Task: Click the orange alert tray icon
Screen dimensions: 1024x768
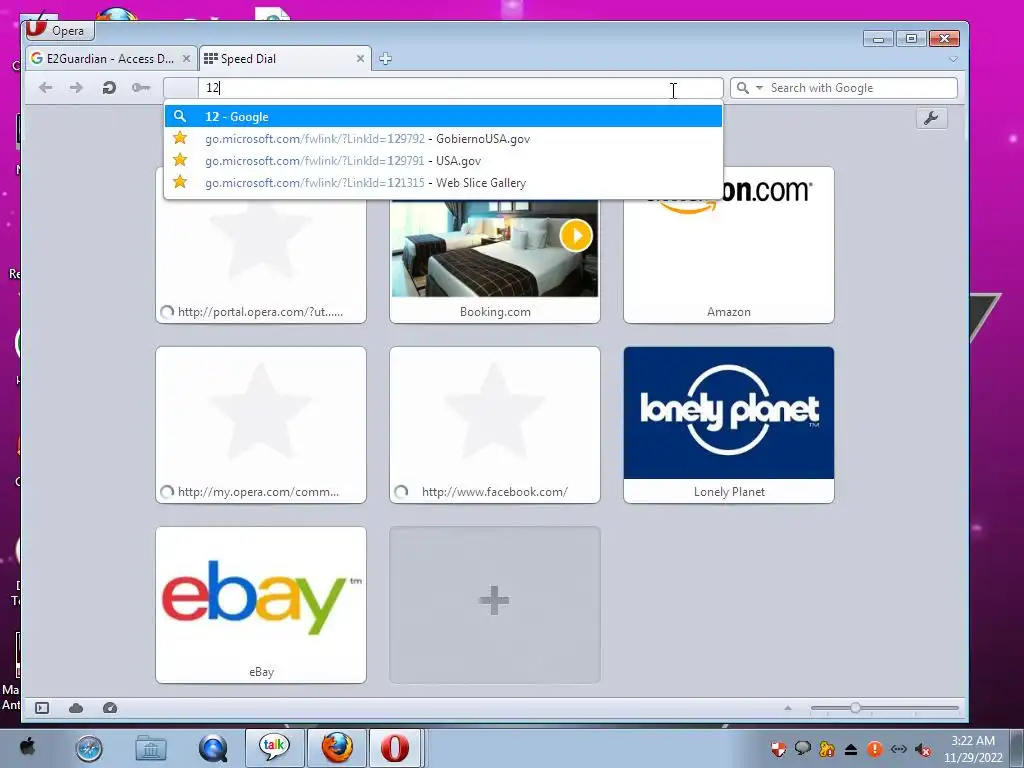Action: (875, 749)
